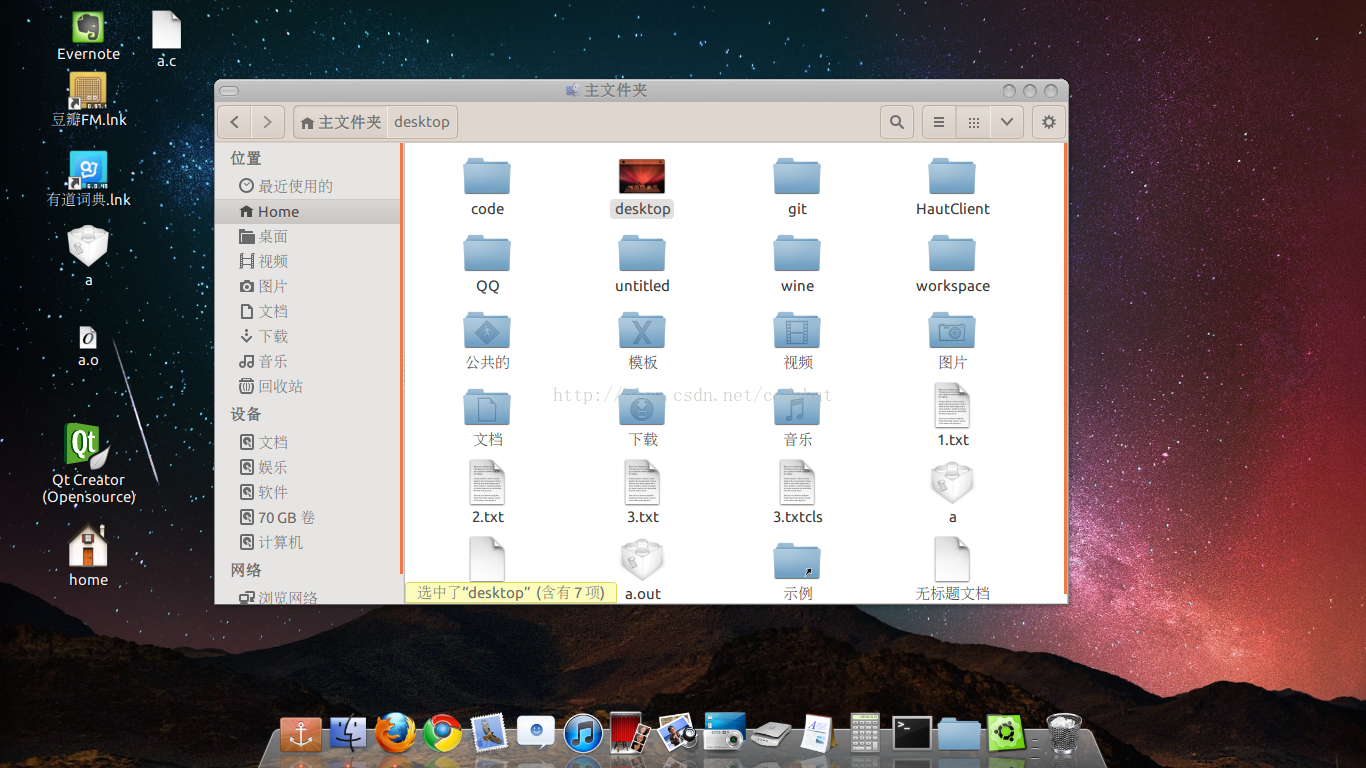The width and height of the screenshot is (1366, 768).
Task: Click the desktop path bar segment
Action: click(x=422, y=122)
